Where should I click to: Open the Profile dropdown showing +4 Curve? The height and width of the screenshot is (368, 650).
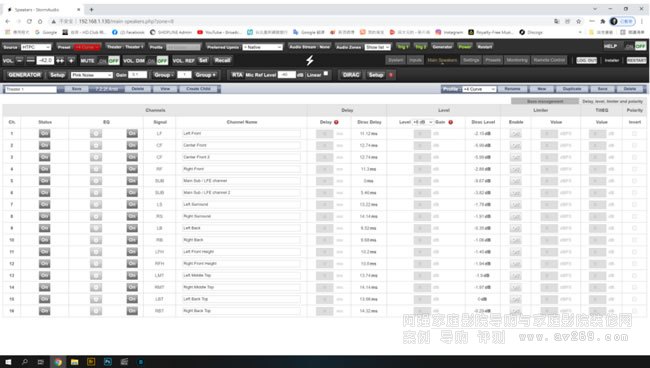(479, 89)
